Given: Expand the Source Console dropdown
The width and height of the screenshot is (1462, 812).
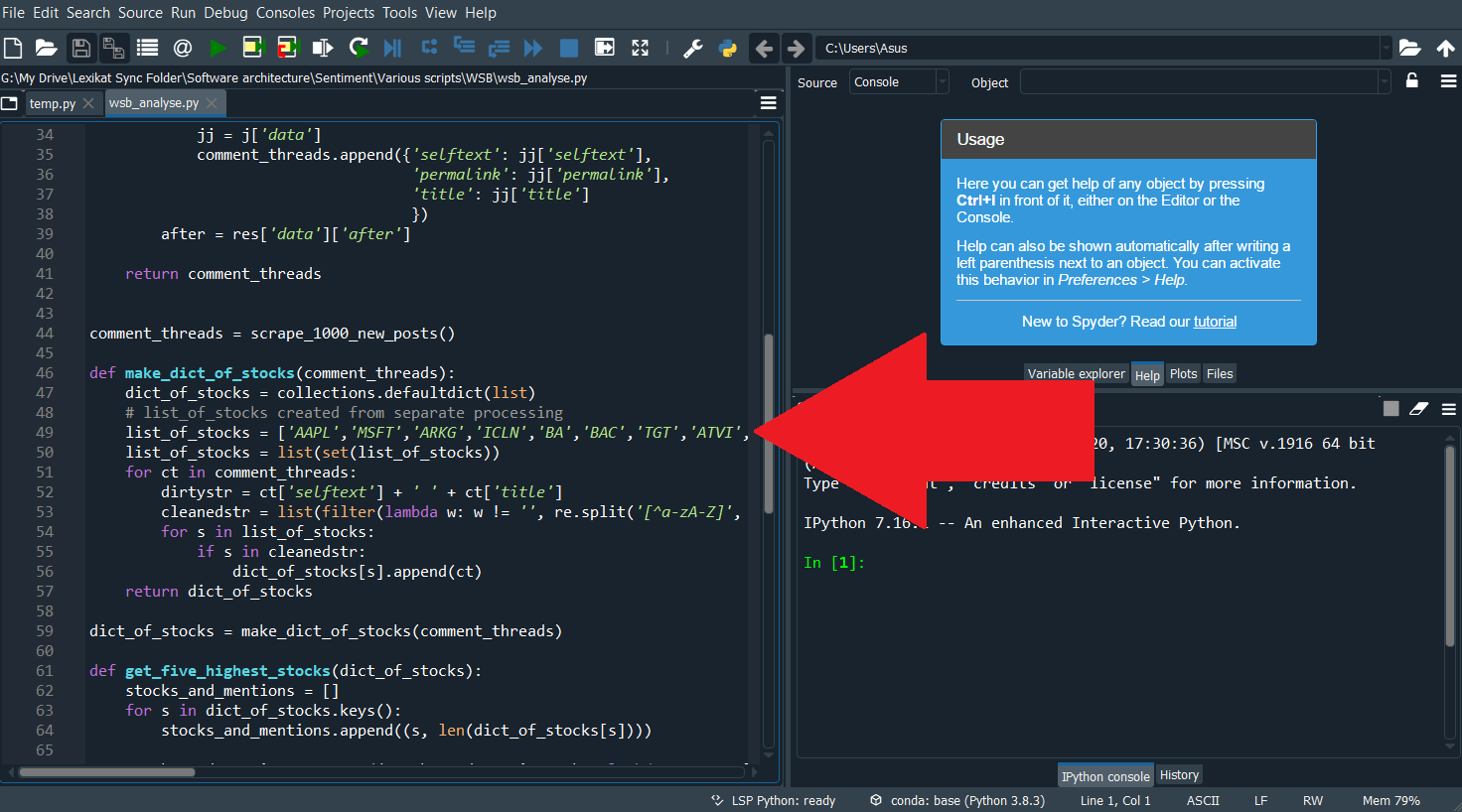Looking at the screenshot, I should [x=942, y=82].
